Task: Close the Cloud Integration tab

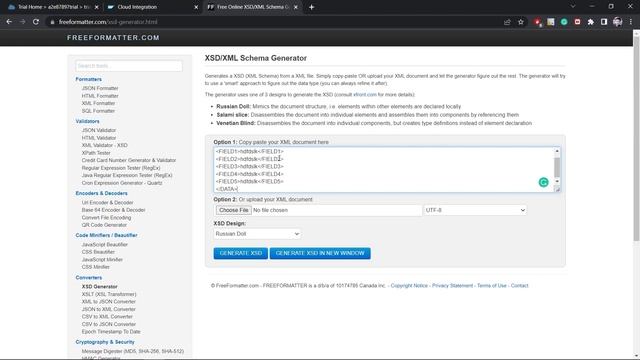Action: (196, 7)
